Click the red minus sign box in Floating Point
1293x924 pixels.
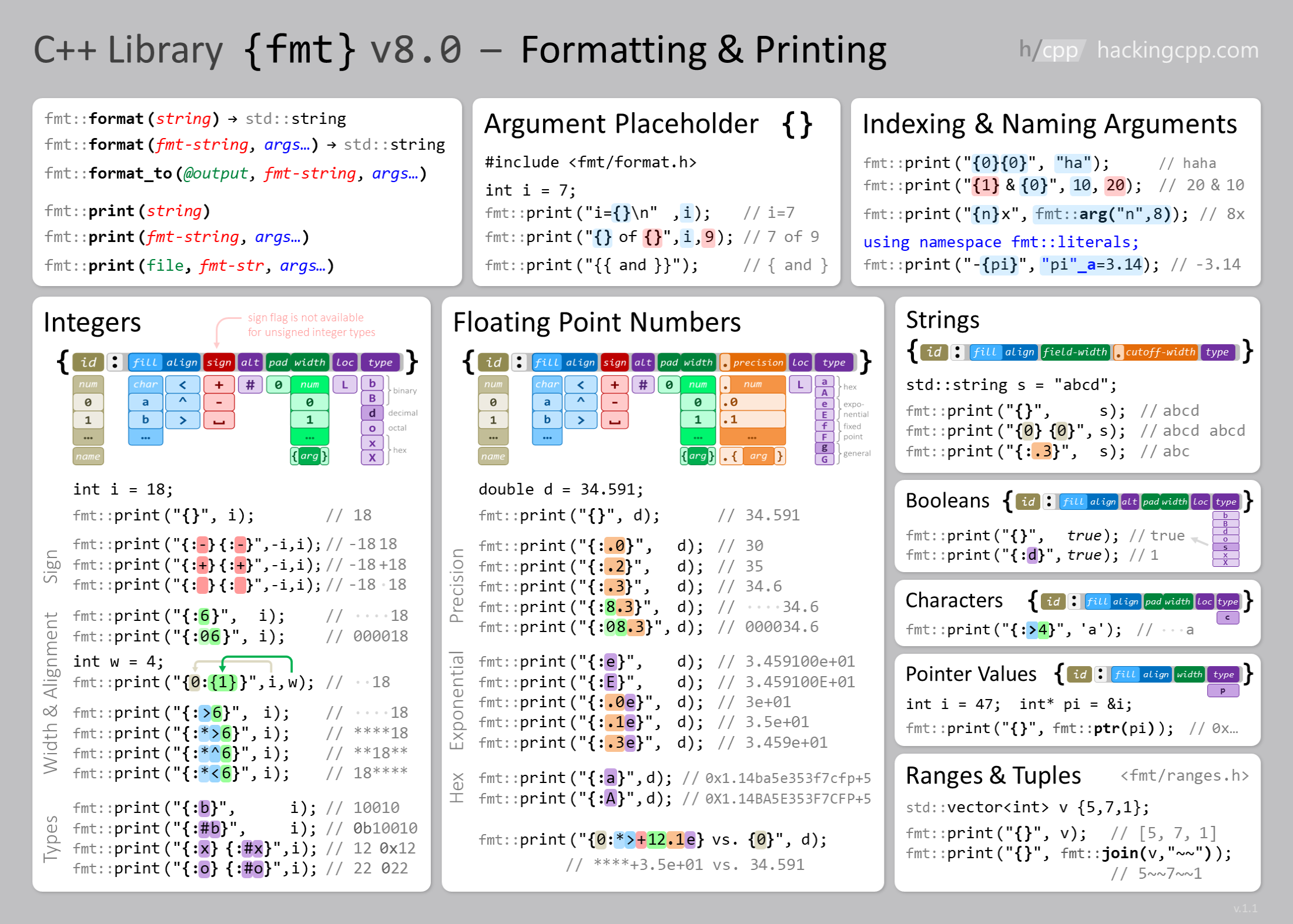(x=614, y=402)
